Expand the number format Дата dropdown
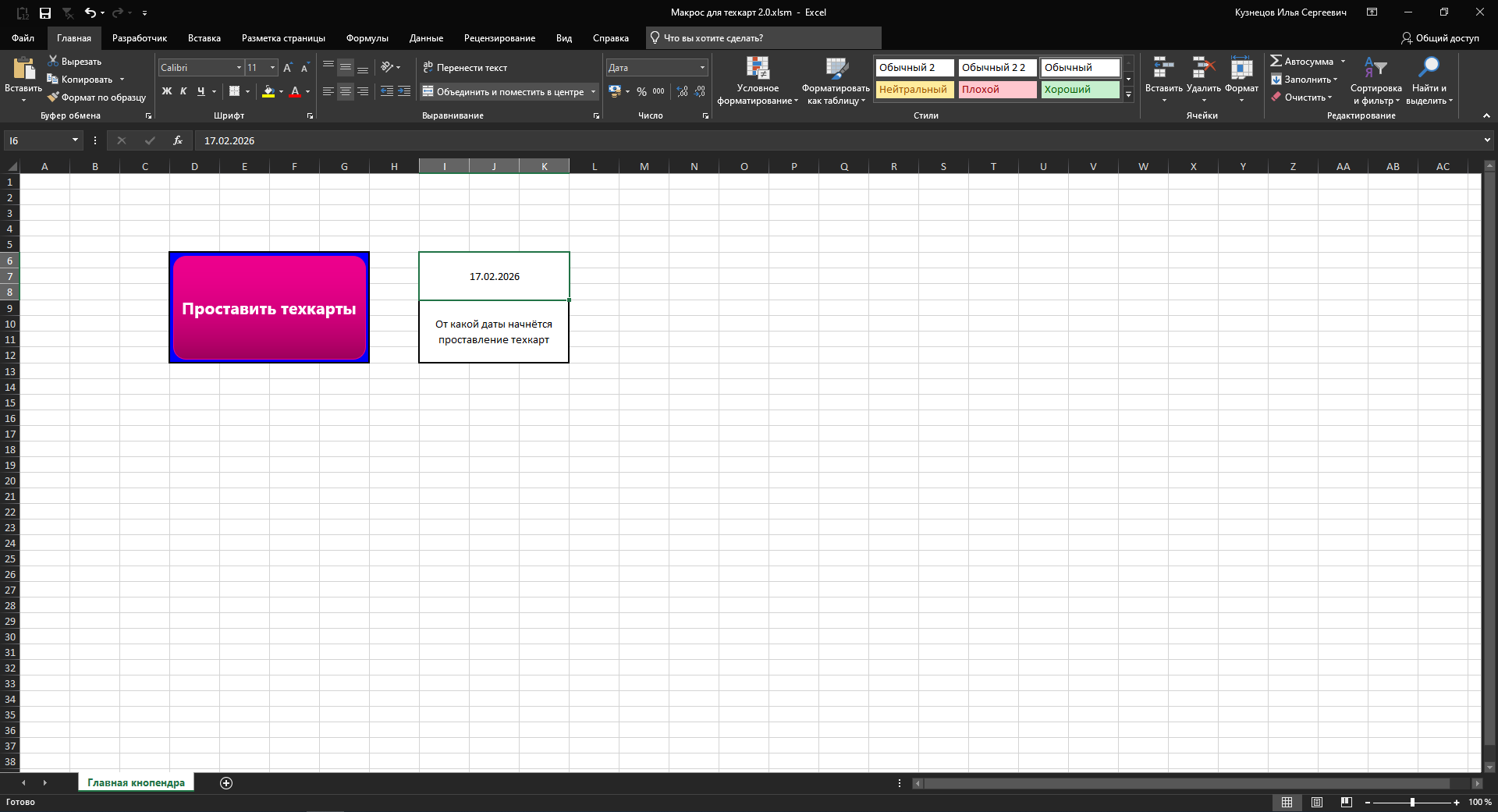The width and height of the screenshot is (1498, 812). 702,68
